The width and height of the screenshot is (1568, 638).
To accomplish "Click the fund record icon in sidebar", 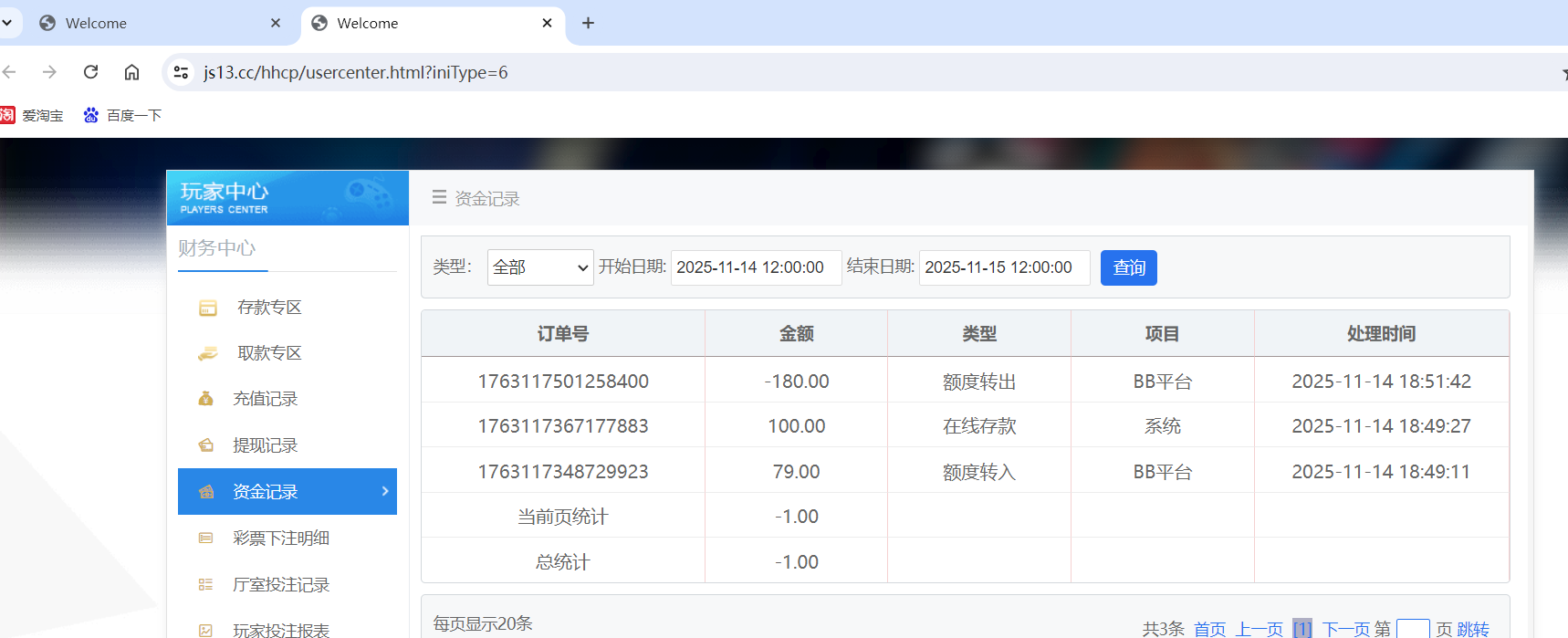I will point(206,492).
